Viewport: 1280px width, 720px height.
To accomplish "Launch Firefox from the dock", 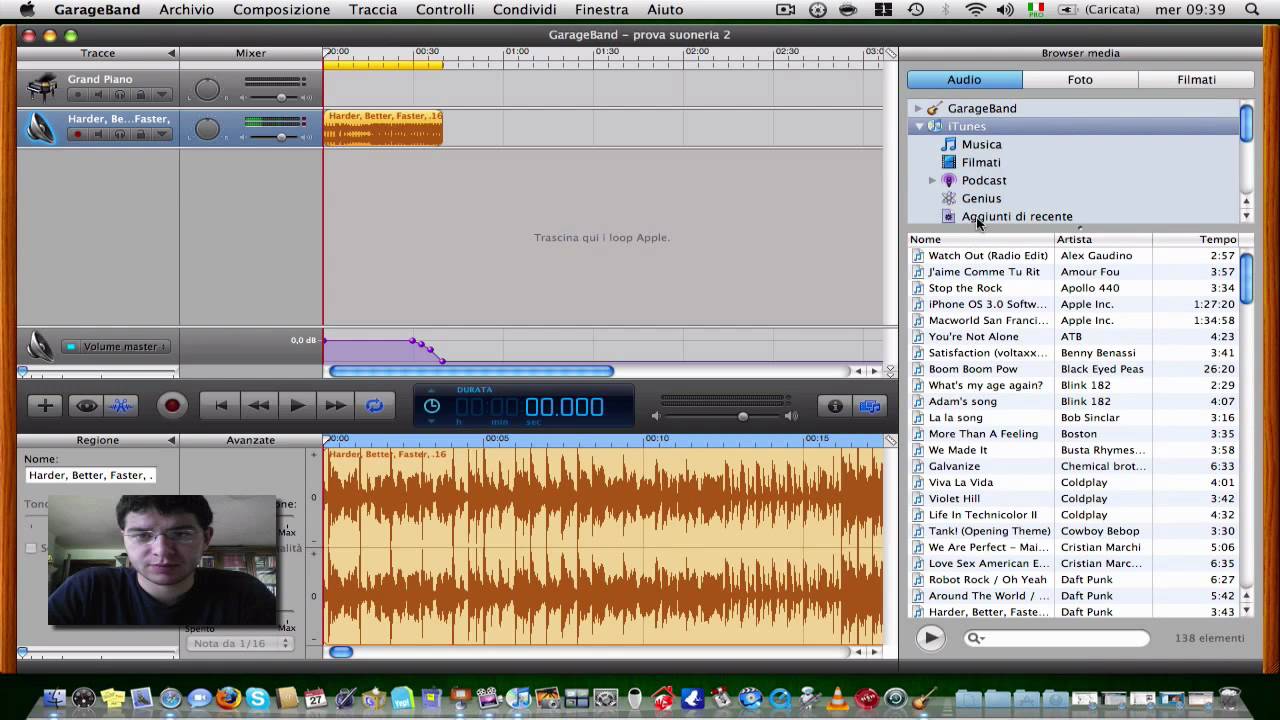I will (228, 698).
